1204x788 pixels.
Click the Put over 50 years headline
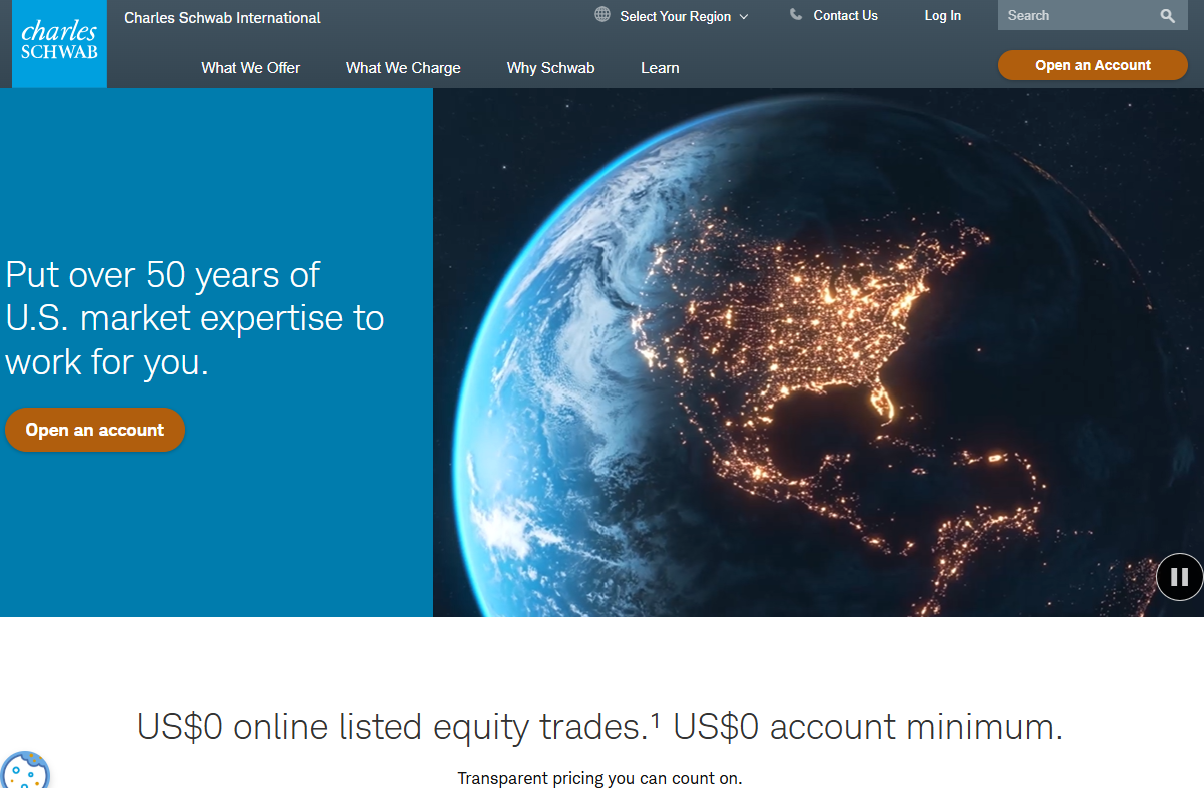pyautogui.click(x=195, y=318)
